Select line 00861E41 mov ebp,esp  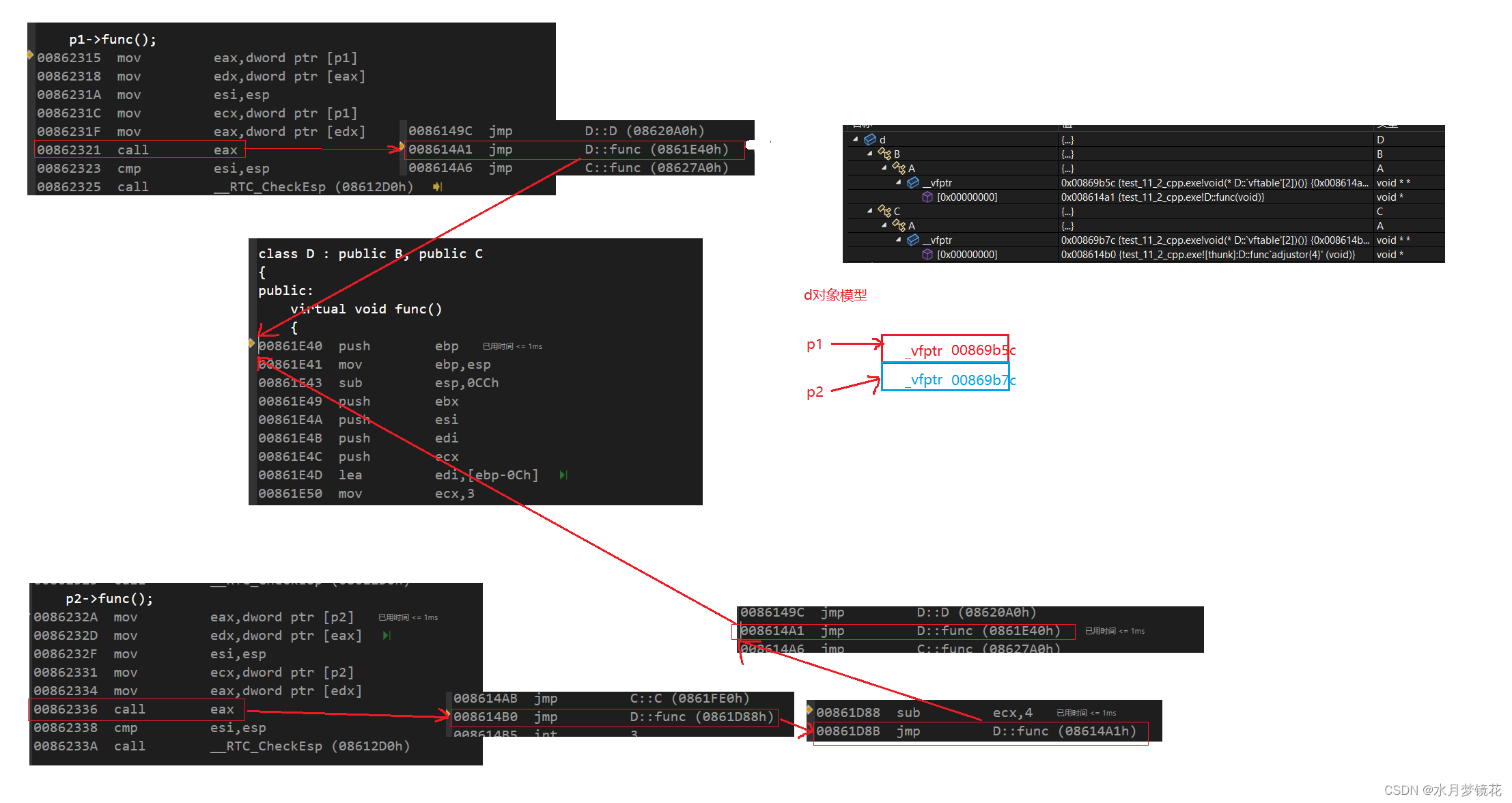coord(374,365)
